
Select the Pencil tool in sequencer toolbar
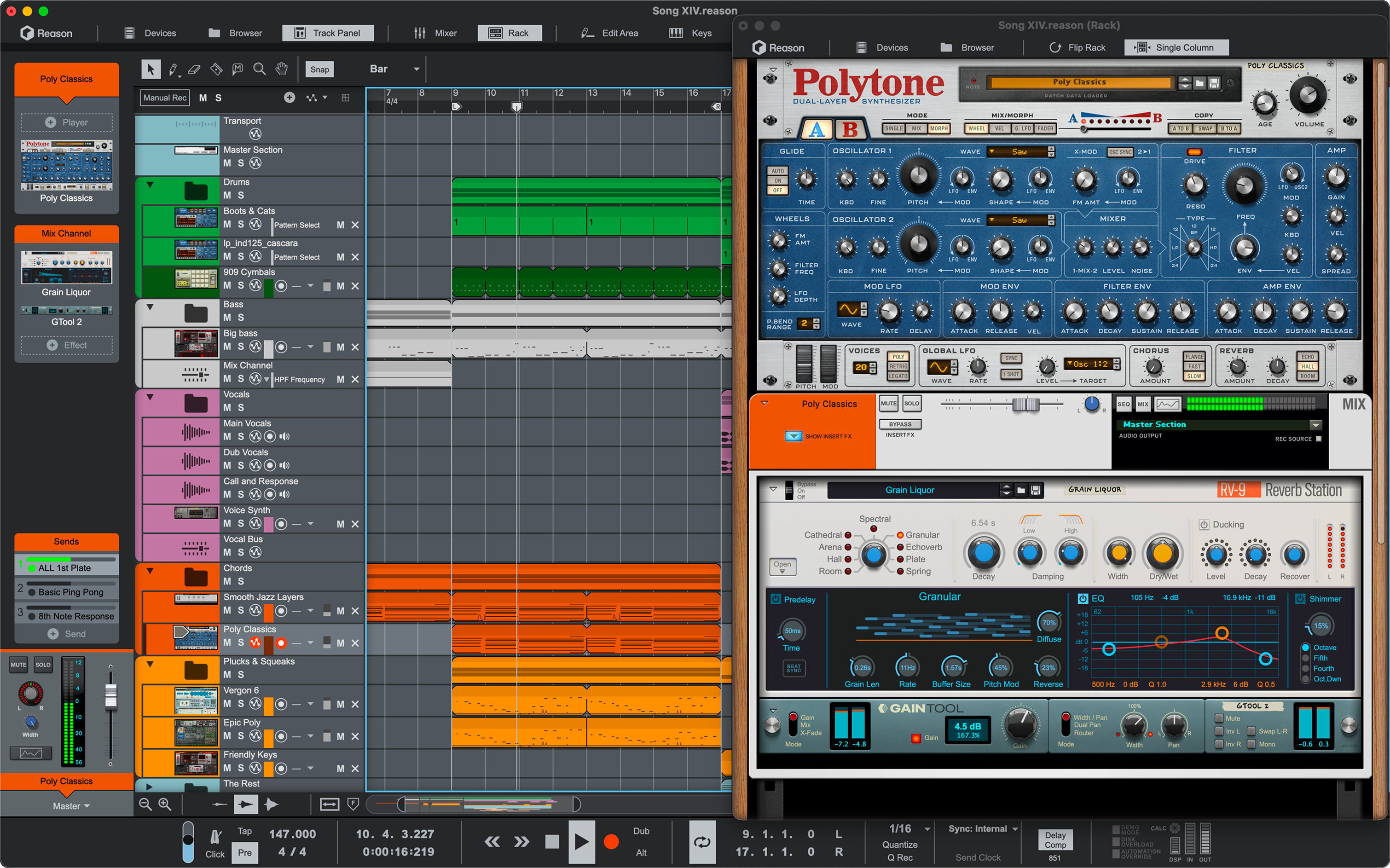[173, 69]
